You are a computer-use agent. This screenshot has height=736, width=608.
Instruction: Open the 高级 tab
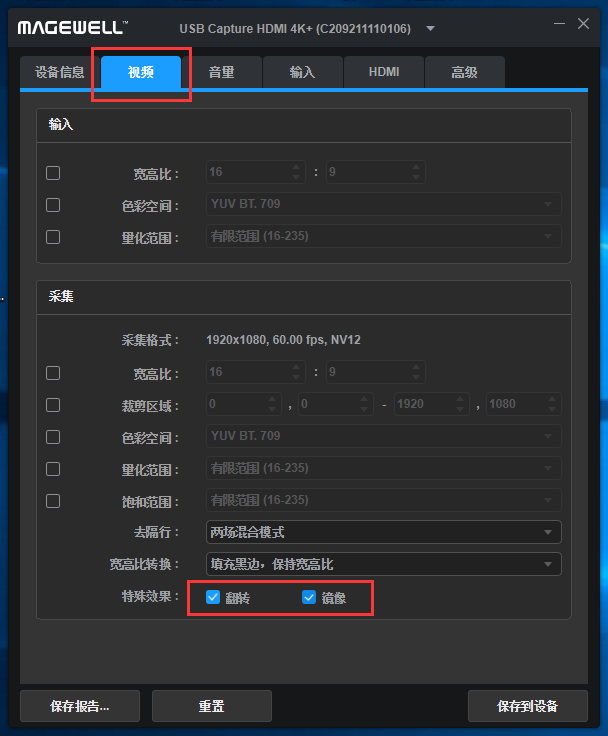click(464, 72)
